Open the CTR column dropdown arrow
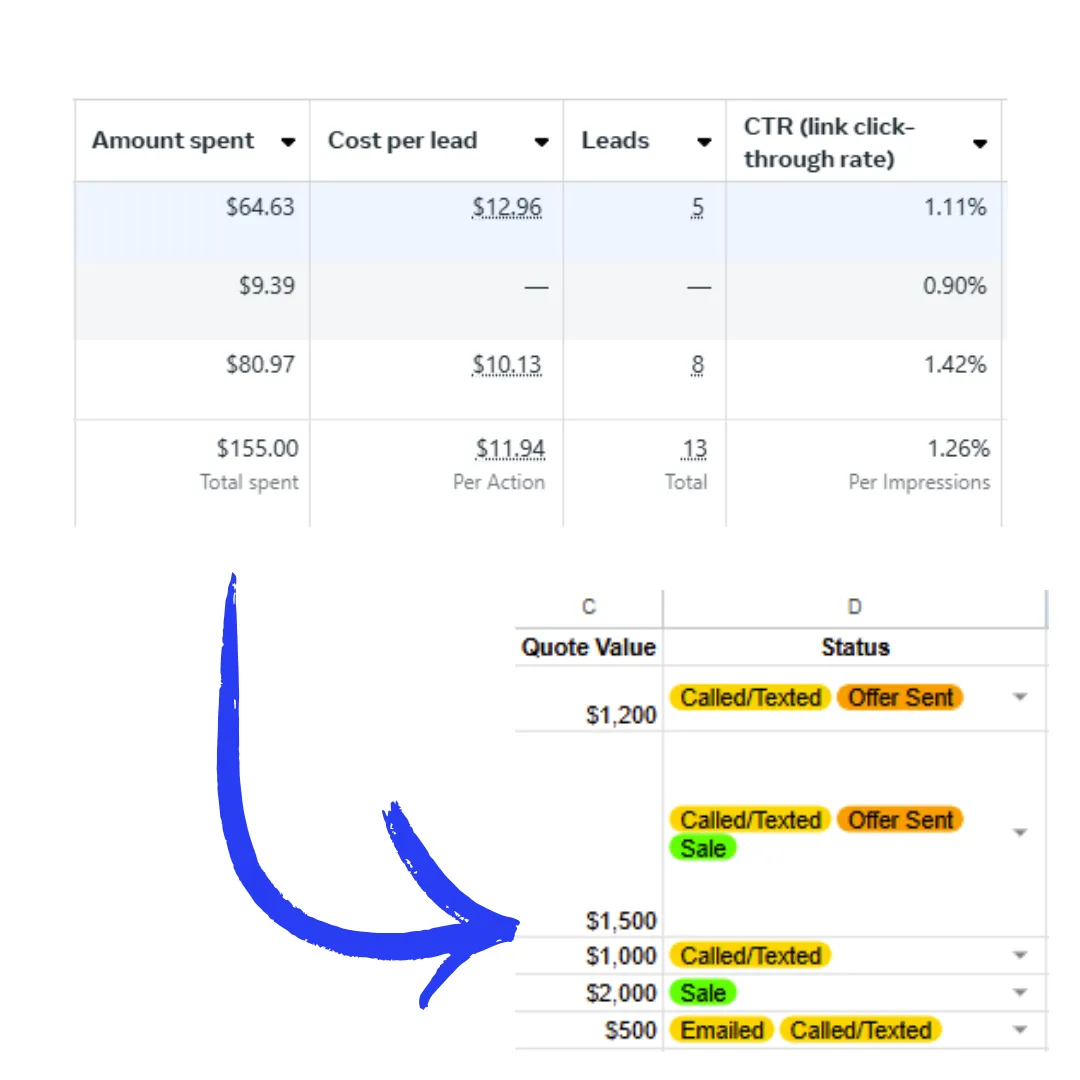 pos(979,143)
